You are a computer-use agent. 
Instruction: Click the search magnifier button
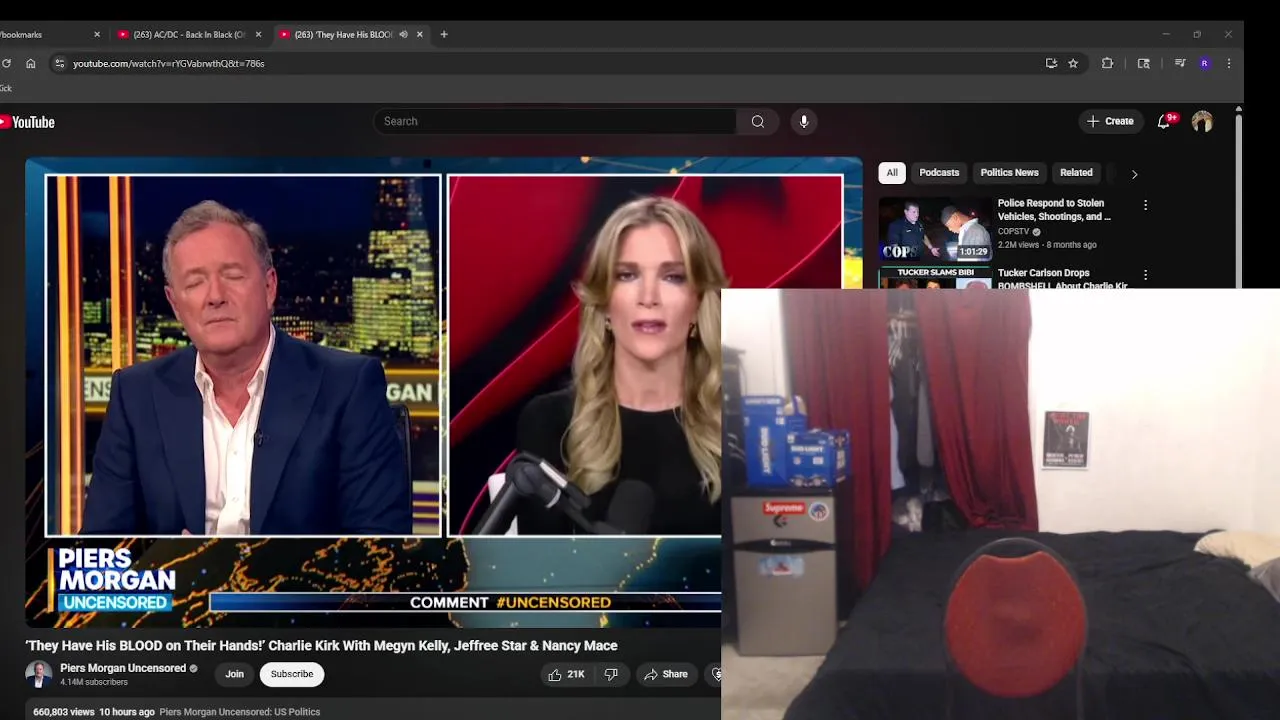[x=758, y=122]
